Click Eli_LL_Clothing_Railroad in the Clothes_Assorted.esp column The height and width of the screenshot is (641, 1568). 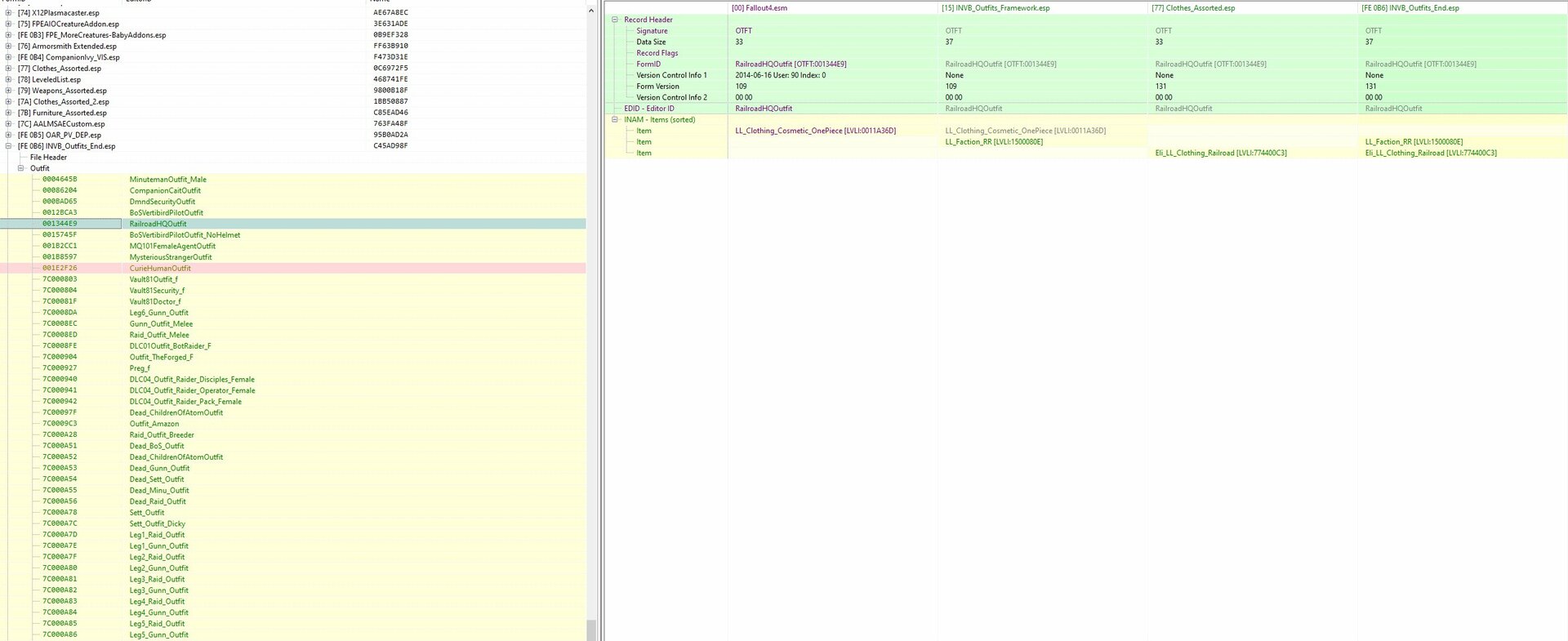1221,153
